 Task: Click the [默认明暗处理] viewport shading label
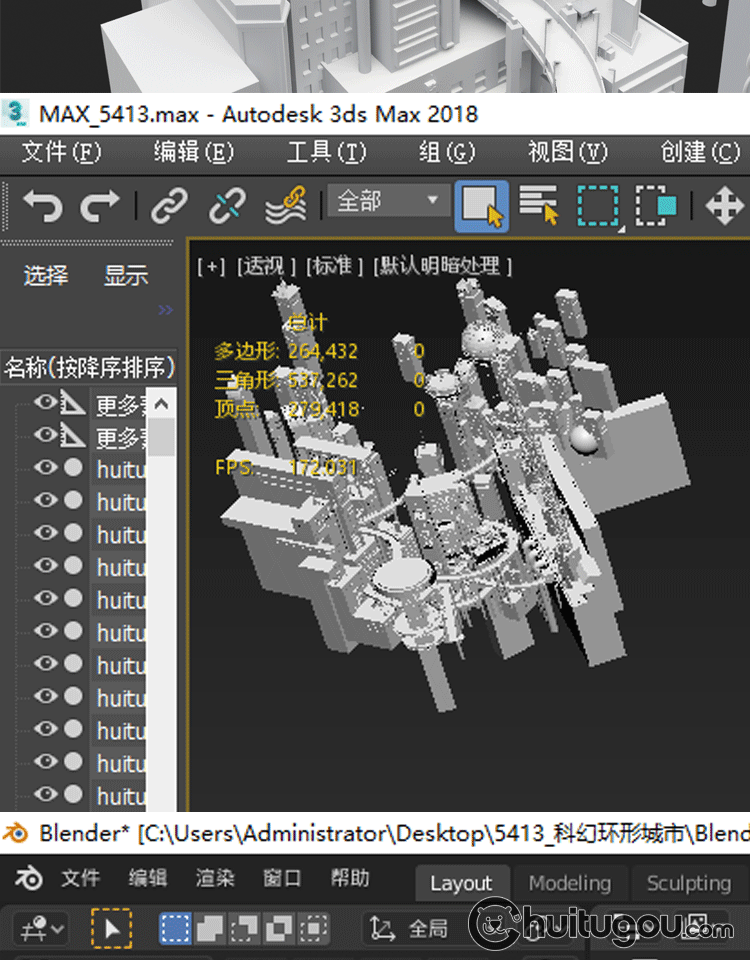point(442,266)
